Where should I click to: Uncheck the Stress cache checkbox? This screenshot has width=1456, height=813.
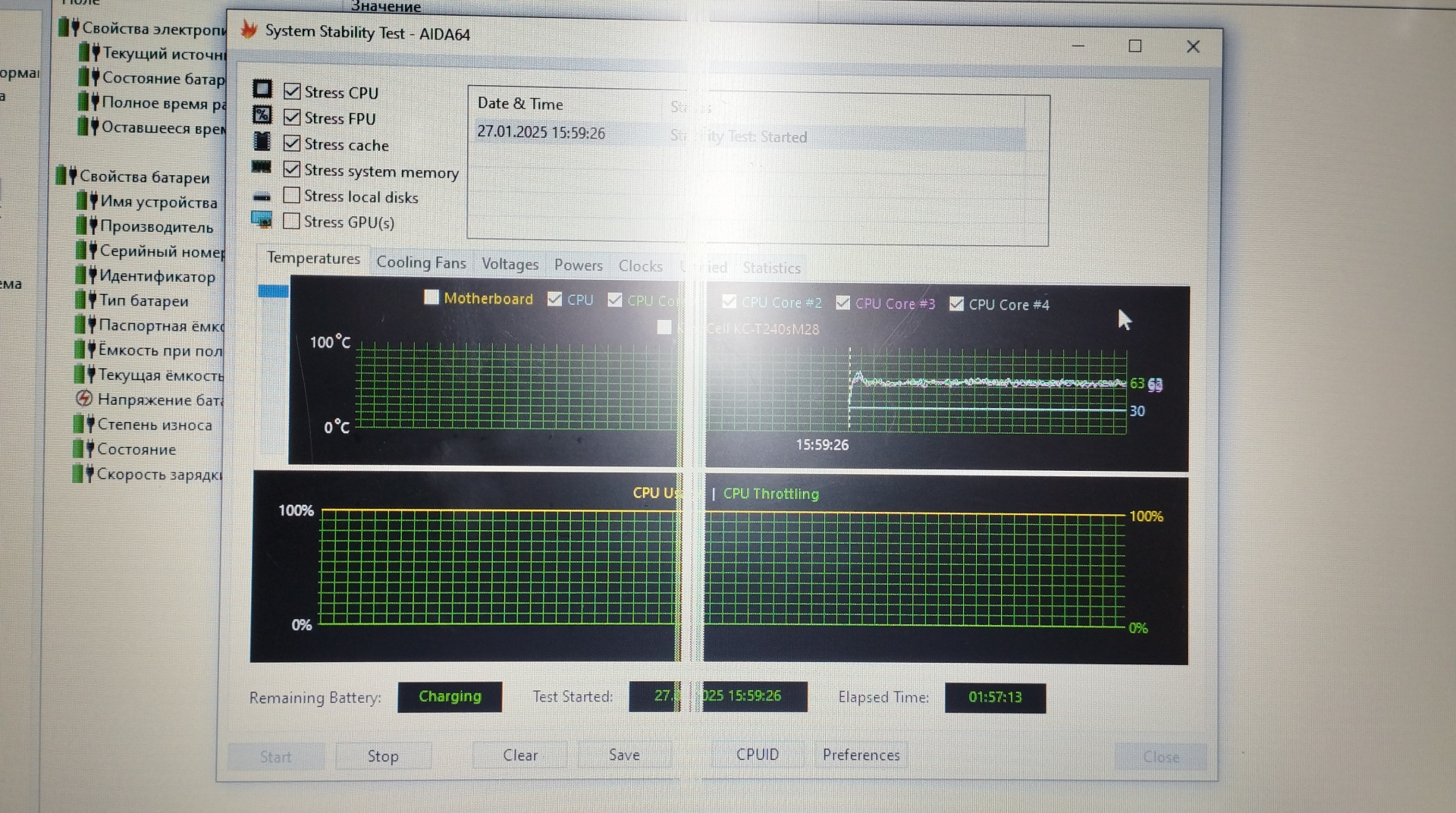coord(292,143)
